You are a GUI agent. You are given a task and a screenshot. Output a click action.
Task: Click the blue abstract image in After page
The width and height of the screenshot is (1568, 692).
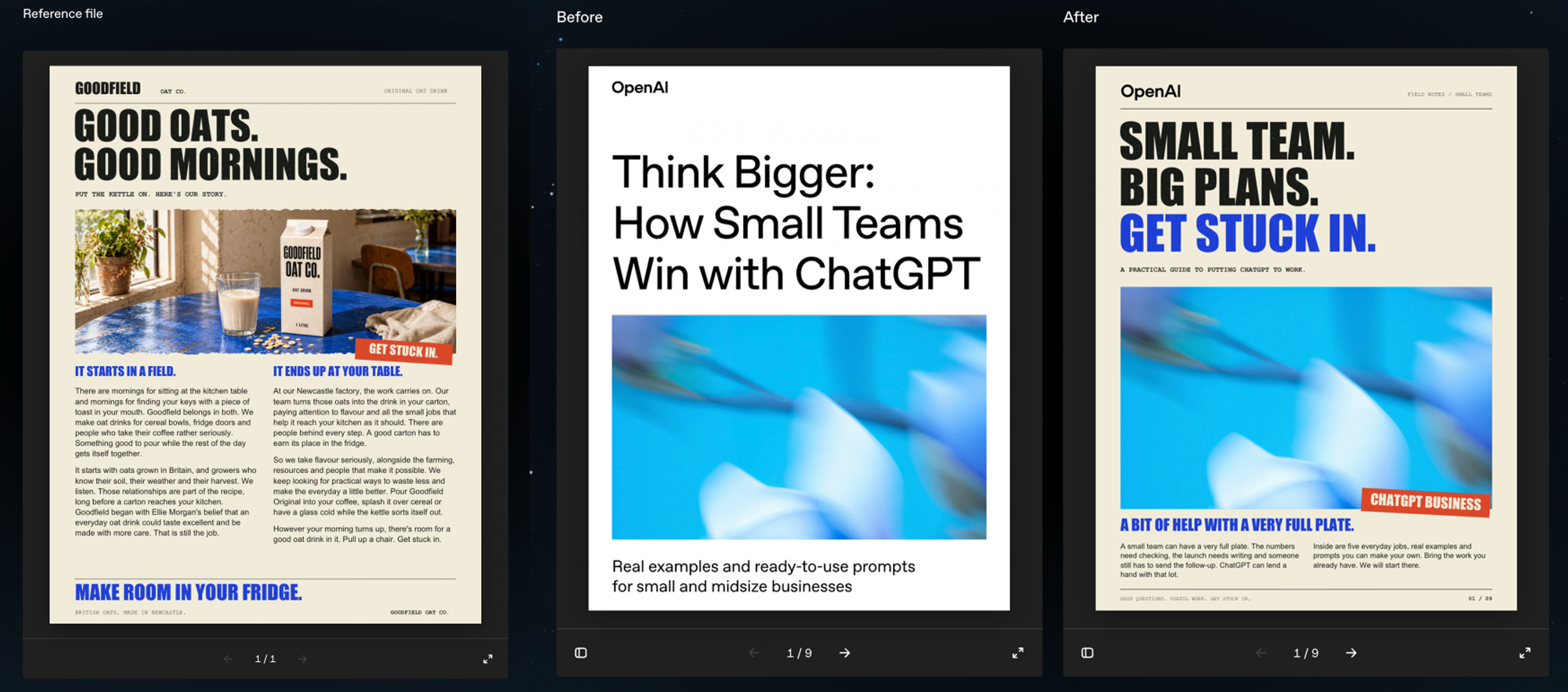click(1306, 397)
